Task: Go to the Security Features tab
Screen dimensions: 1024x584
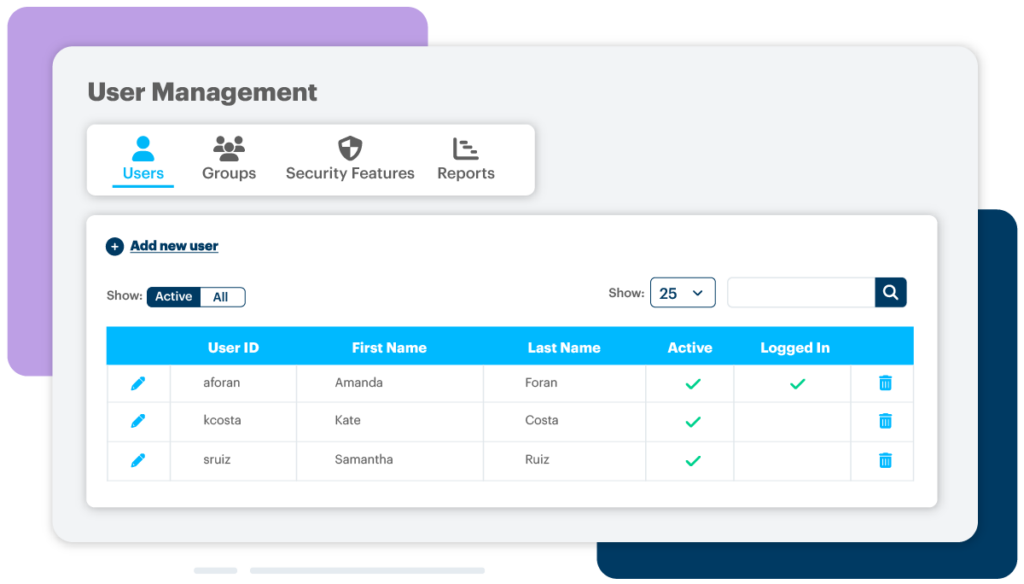Action: (350, 160)
